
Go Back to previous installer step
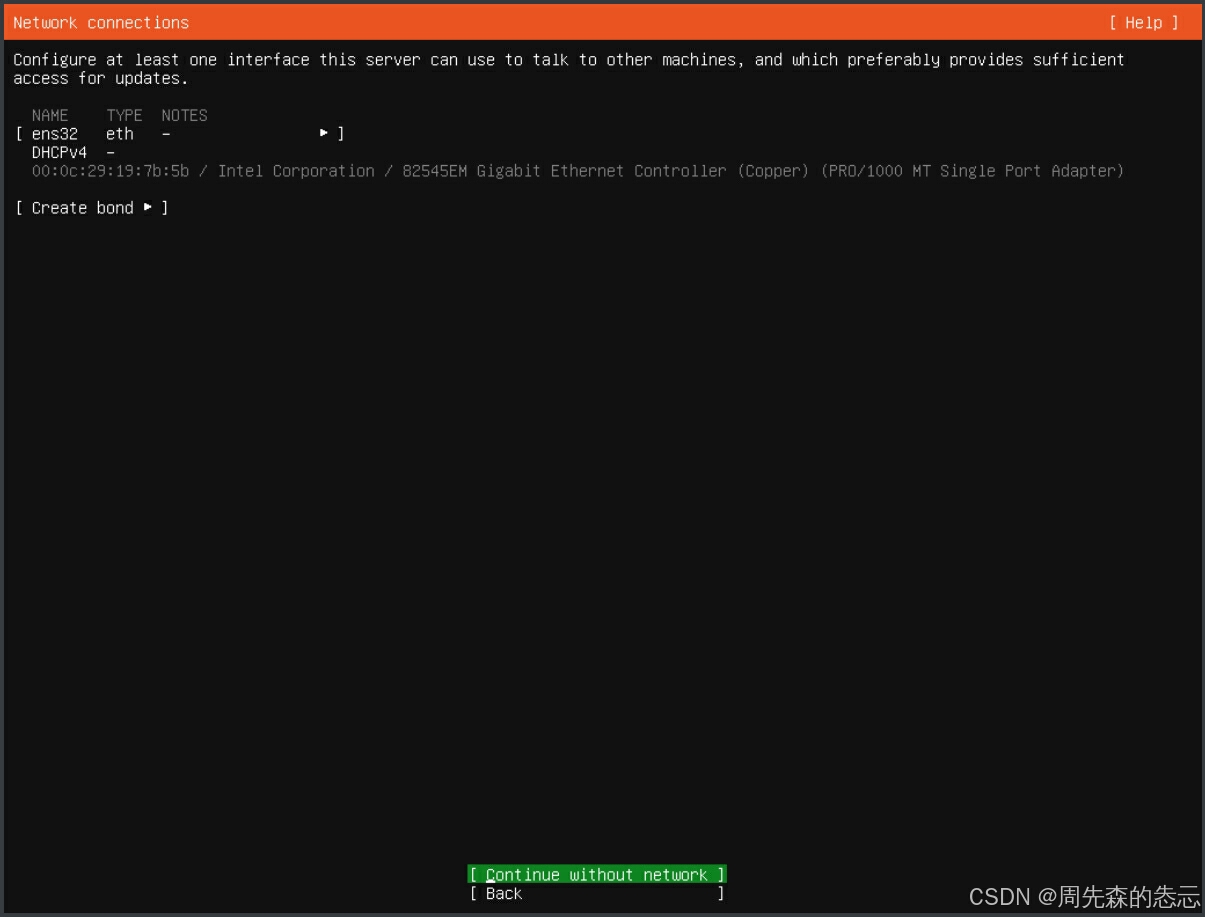pyautogui.click(x=597, y=894)
